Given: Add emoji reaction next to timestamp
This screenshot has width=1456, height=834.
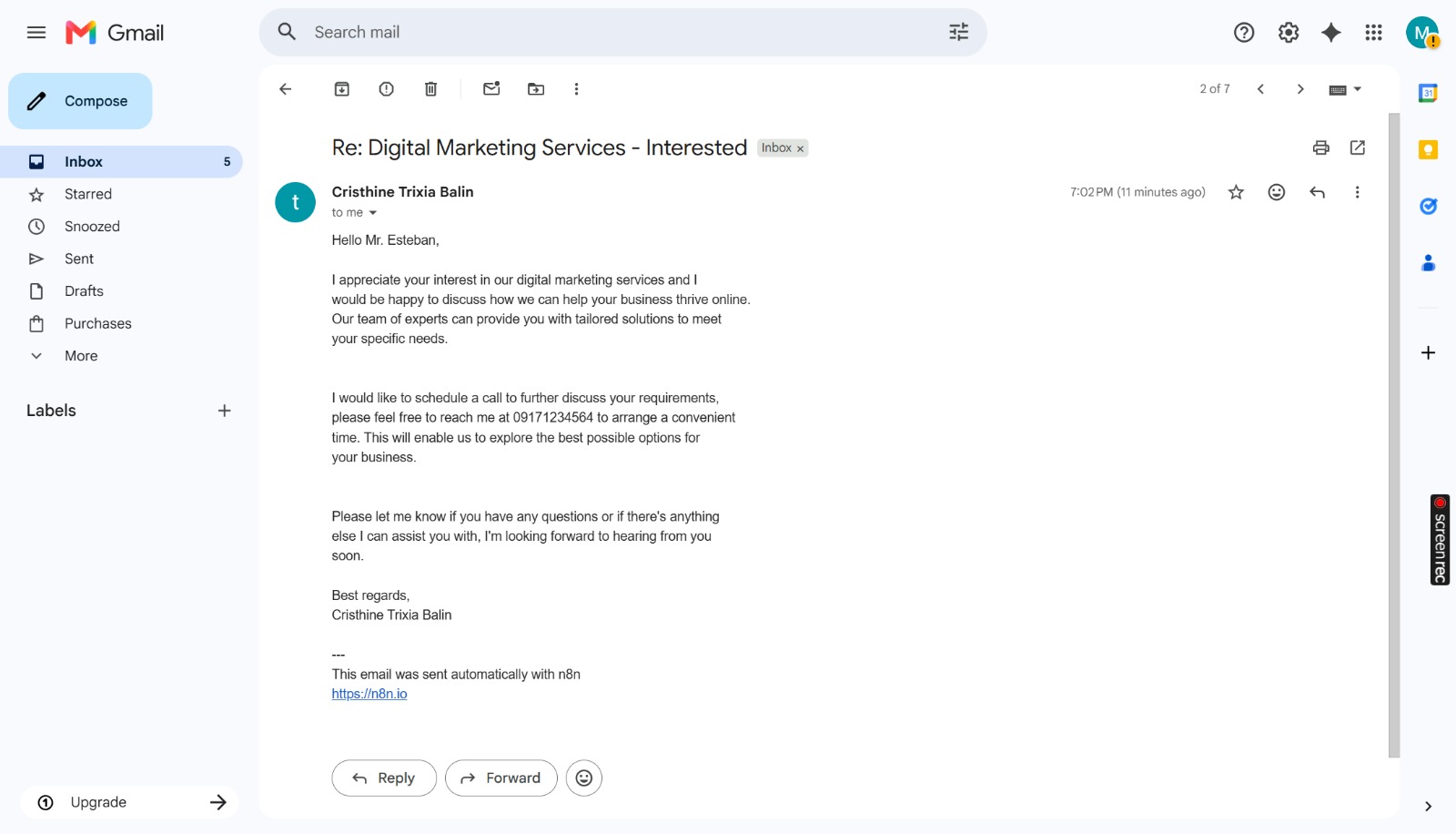Looking at the screenshot, I should tap(1277, 192).
